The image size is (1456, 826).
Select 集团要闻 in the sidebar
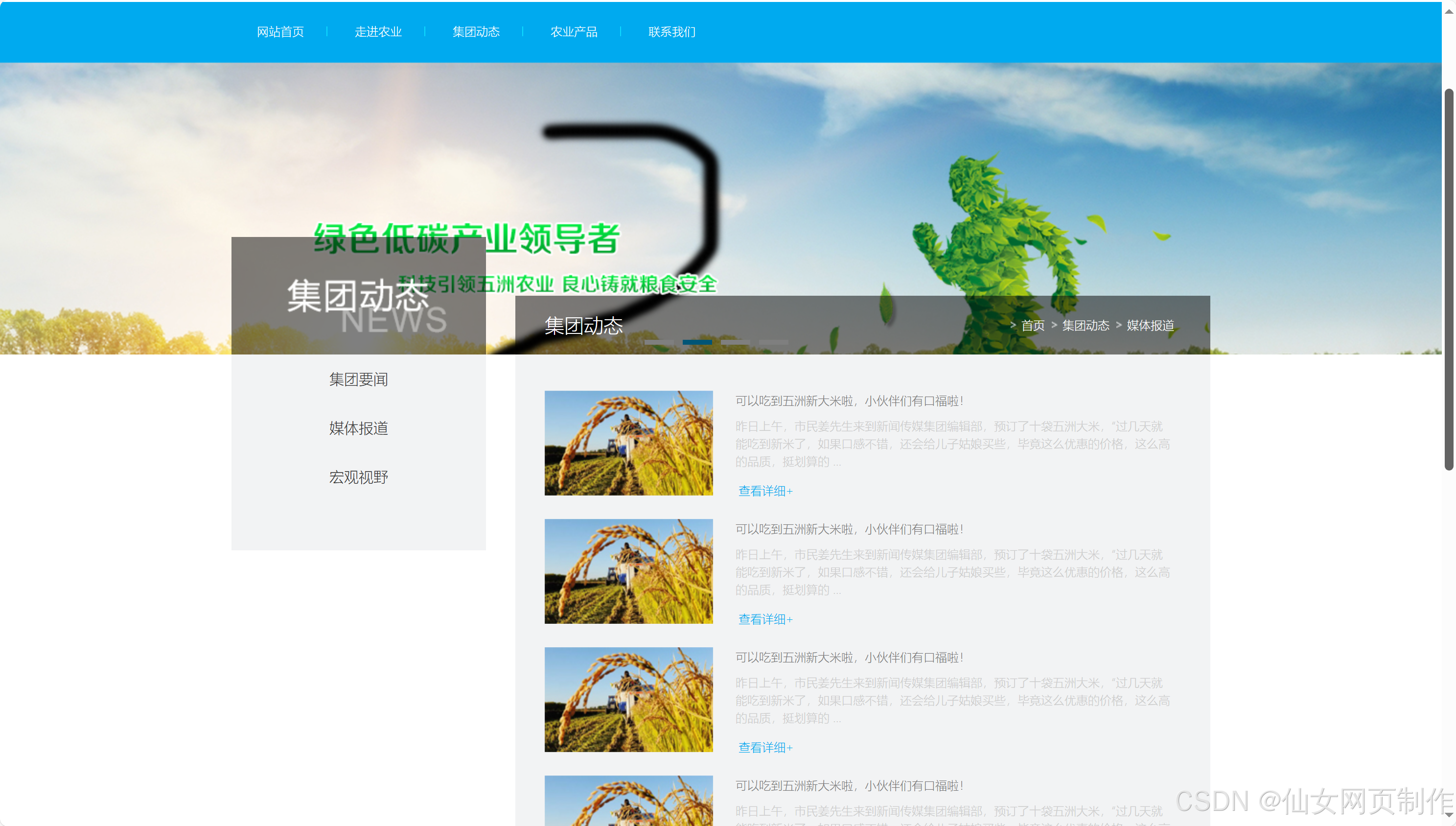click(358, 379)
